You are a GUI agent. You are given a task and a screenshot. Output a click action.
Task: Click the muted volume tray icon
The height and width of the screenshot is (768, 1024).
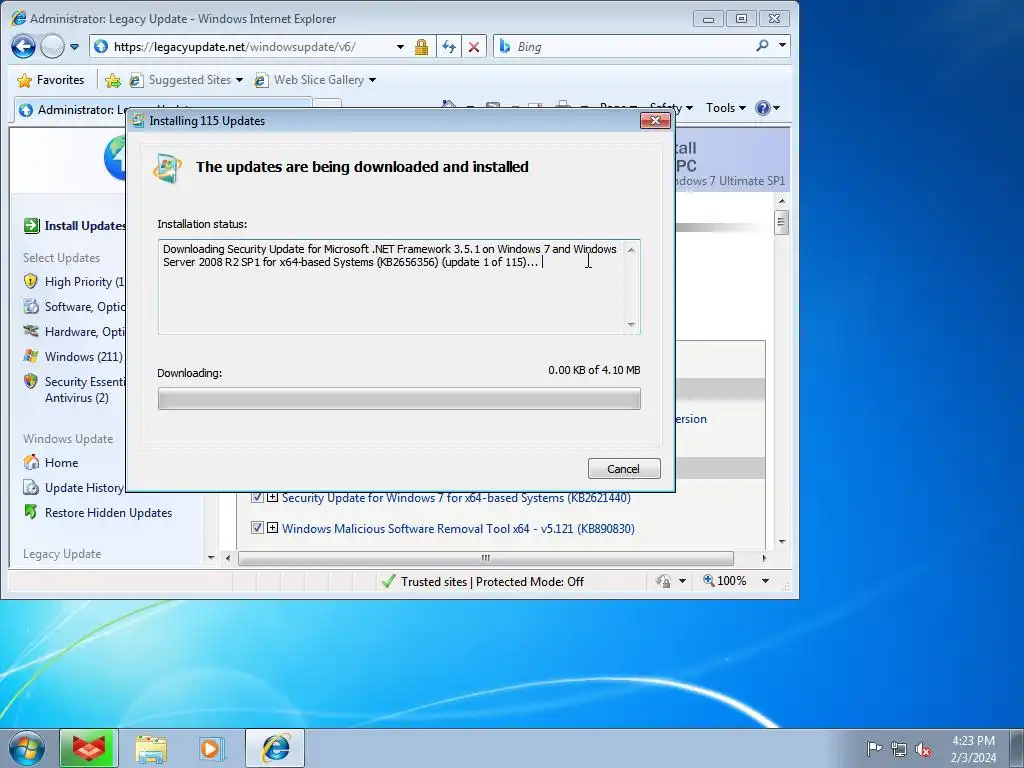click(x=923, y=749)
